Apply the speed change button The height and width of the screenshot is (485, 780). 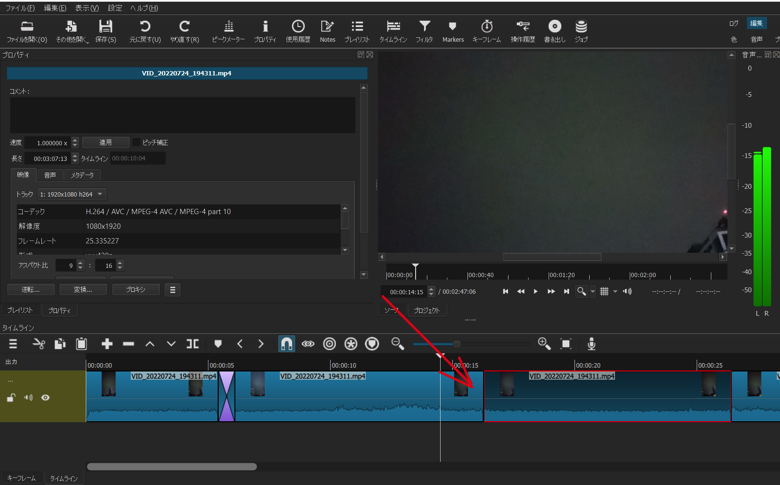point(105,142)
